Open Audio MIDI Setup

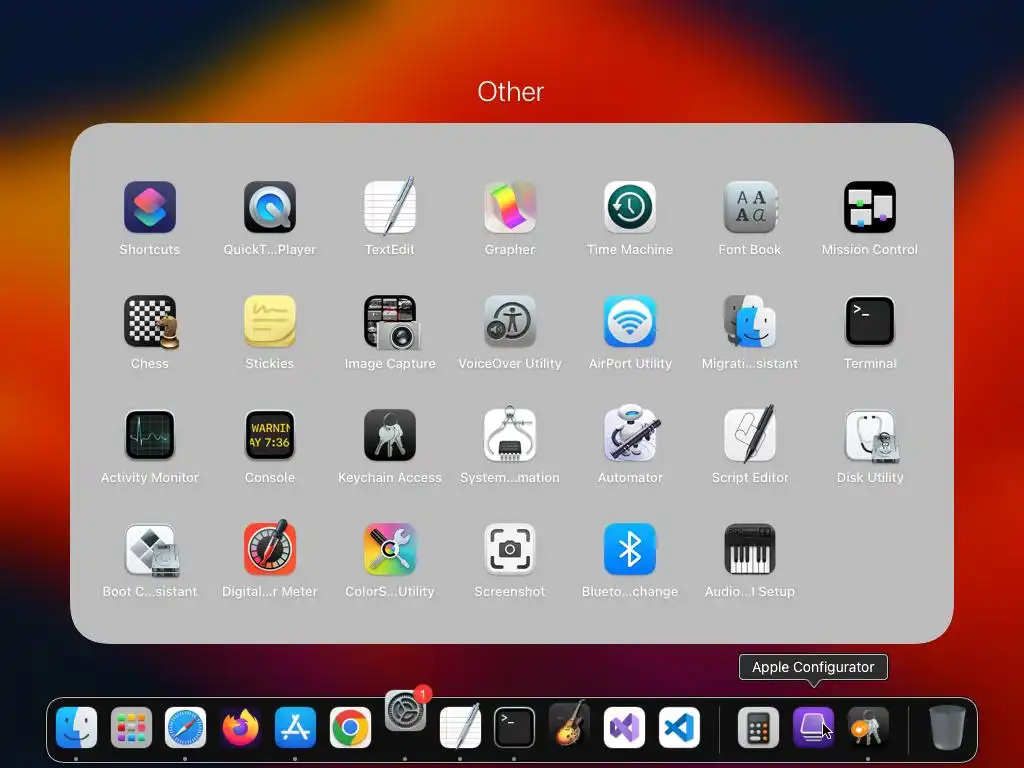coord(750,550)
